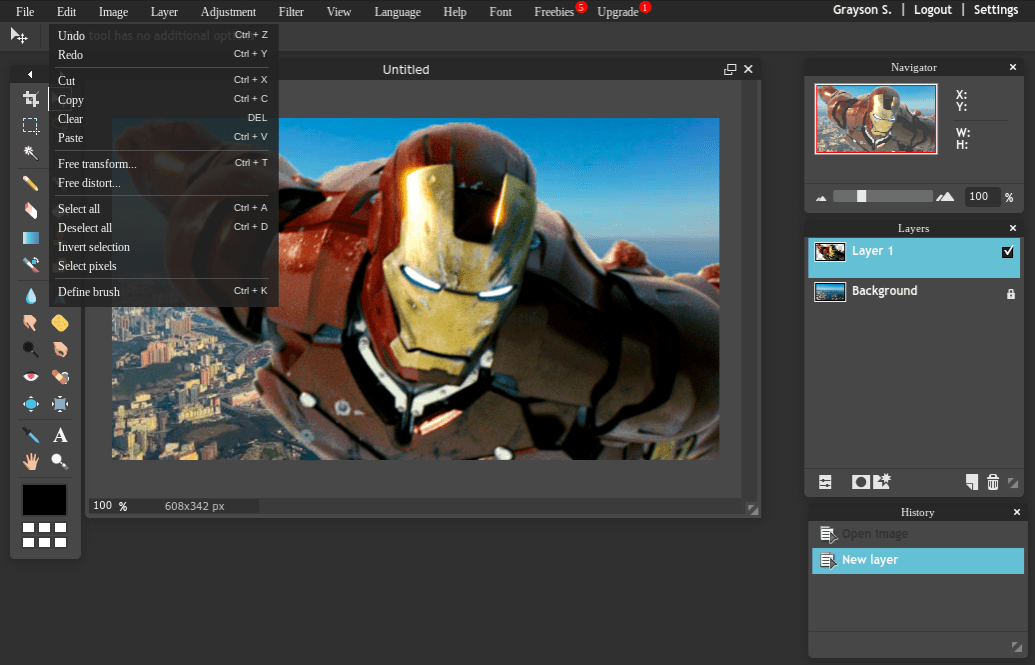This screenshot has width=1035, height=665.
Task: Open layer settings in Layers panel
Action: click(825, 482)
